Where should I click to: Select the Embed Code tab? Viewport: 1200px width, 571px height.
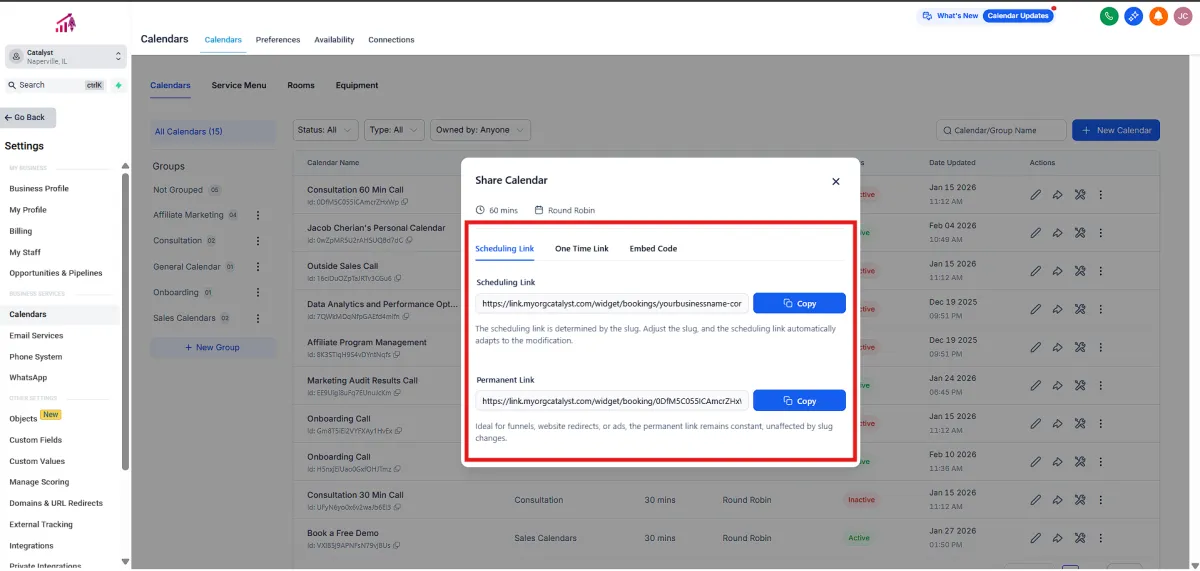pyautogui.click(x=653, y=248)
